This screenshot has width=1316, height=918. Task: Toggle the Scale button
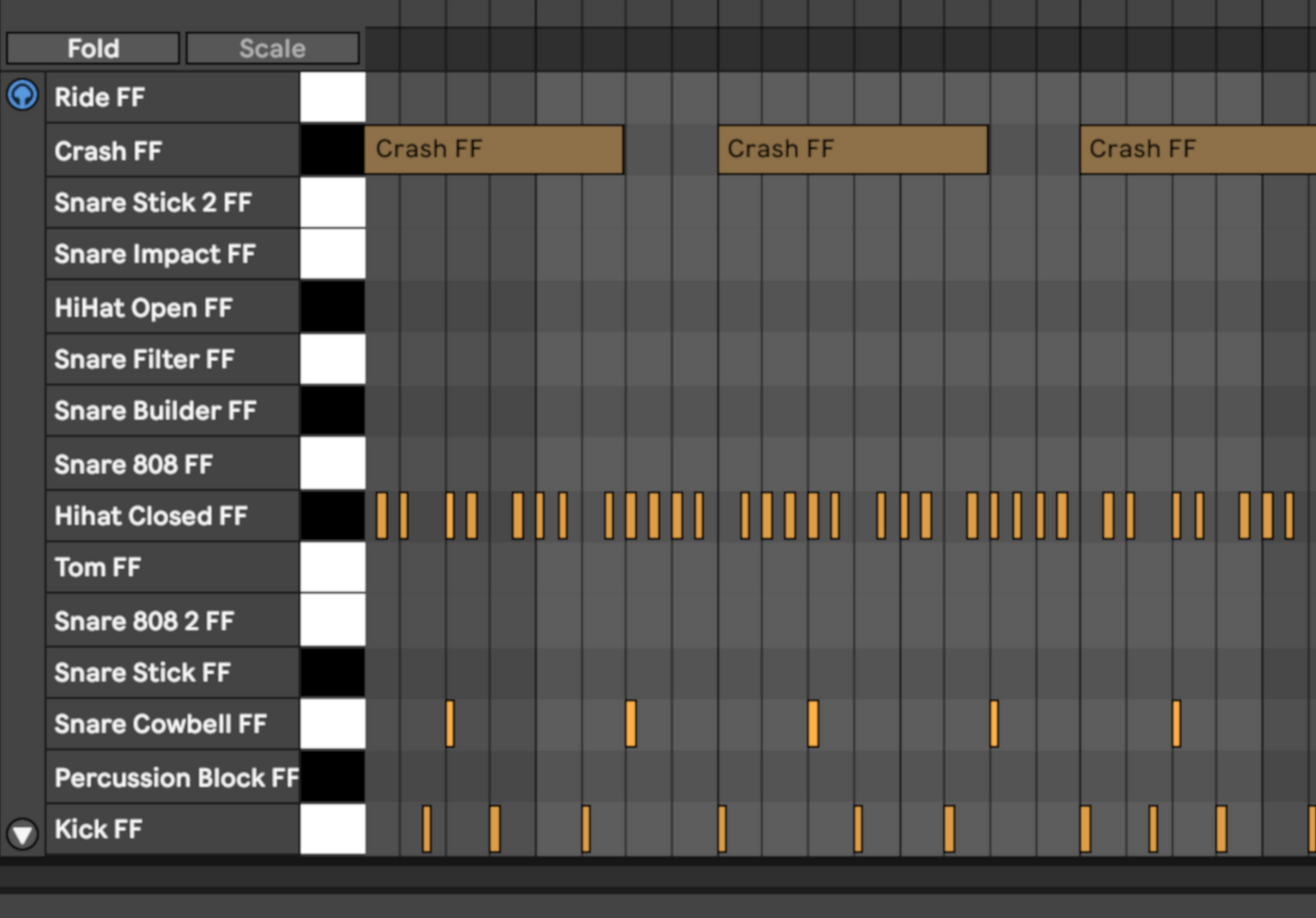point(272,48)
